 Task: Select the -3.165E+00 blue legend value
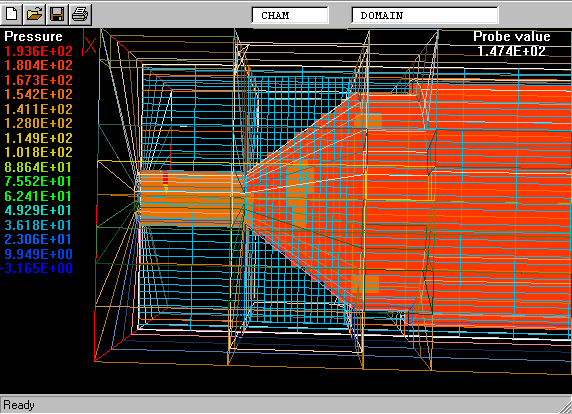tap(36, 268)
